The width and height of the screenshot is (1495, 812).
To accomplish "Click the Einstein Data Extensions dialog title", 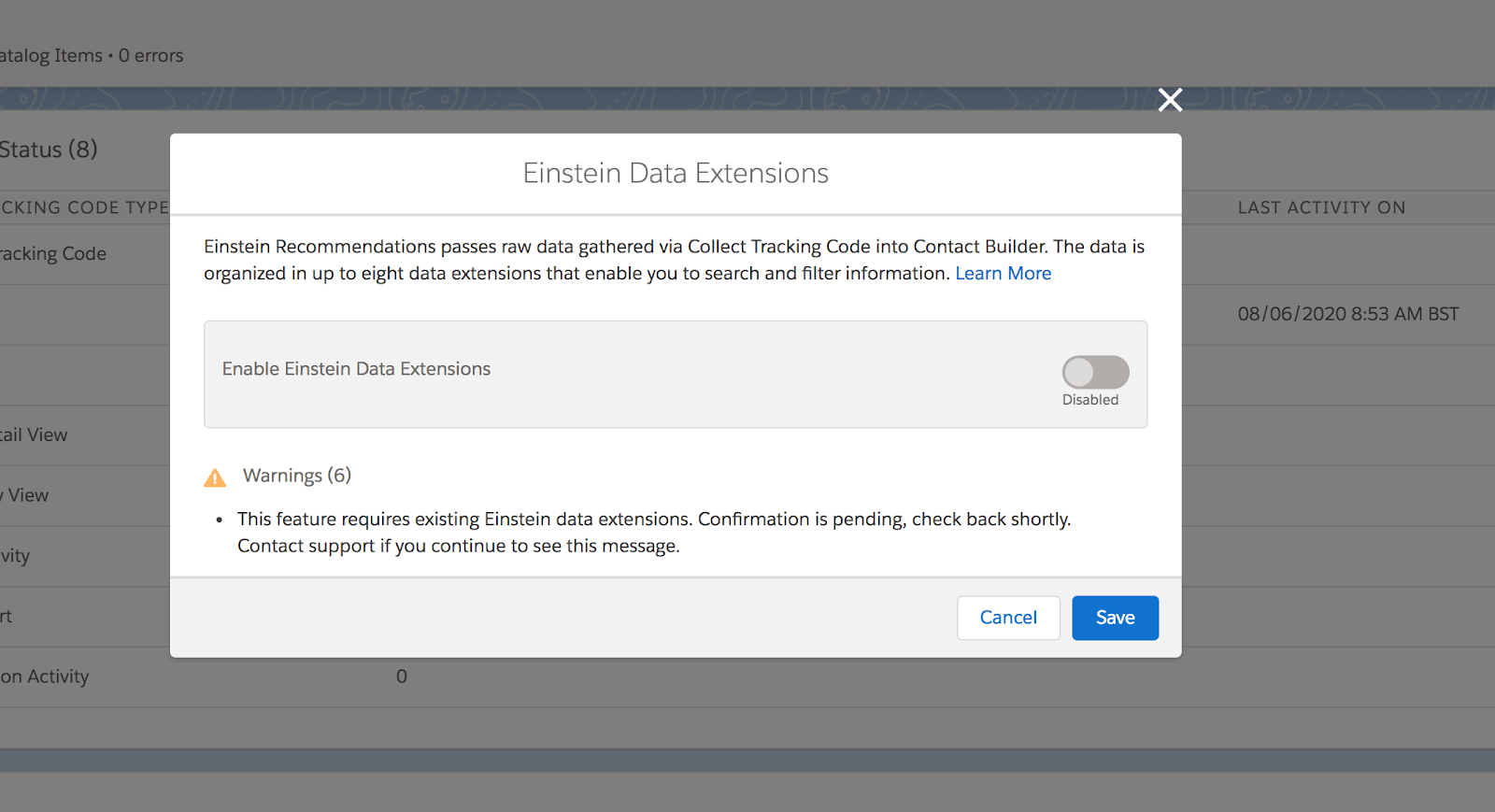I will 676,174.
